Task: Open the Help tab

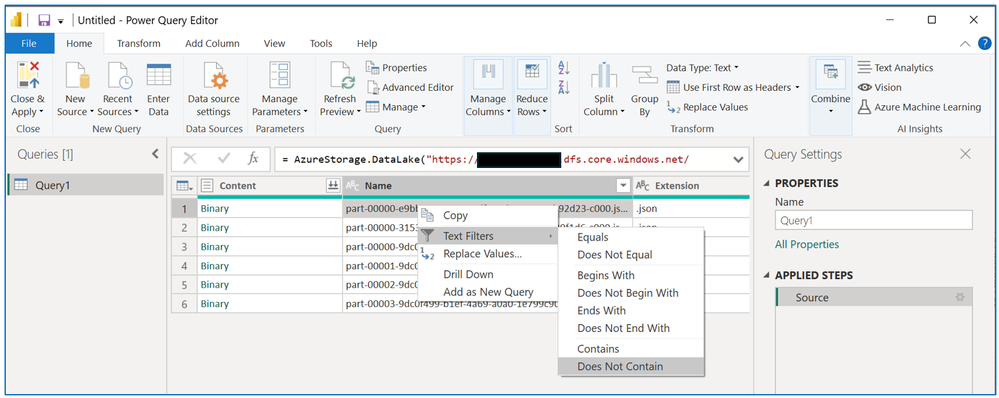Action: [367, 43]
